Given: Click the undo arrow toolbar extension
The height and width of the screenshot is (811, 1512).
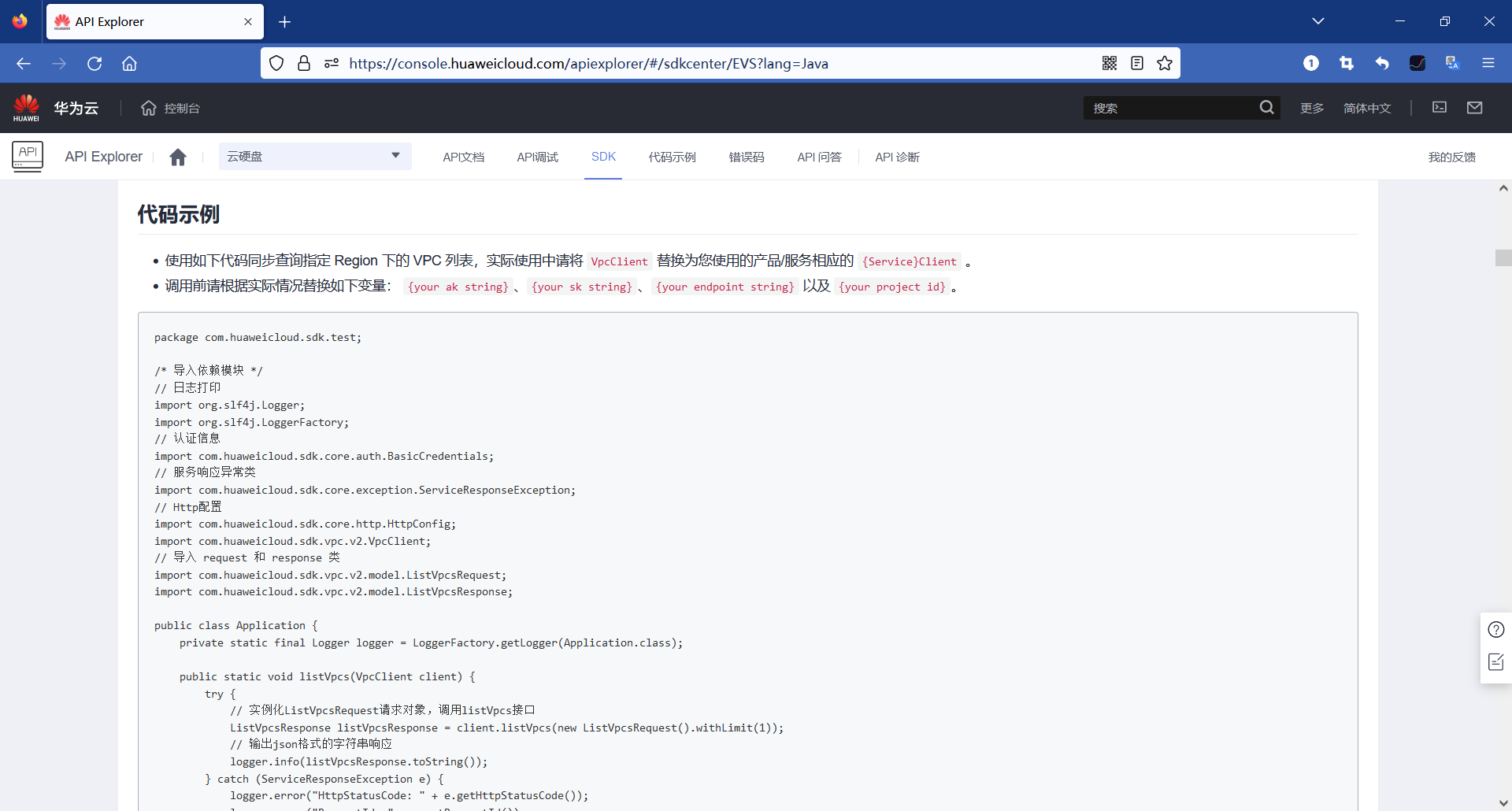Looking at the screenshot, I should coord(1382,64).
